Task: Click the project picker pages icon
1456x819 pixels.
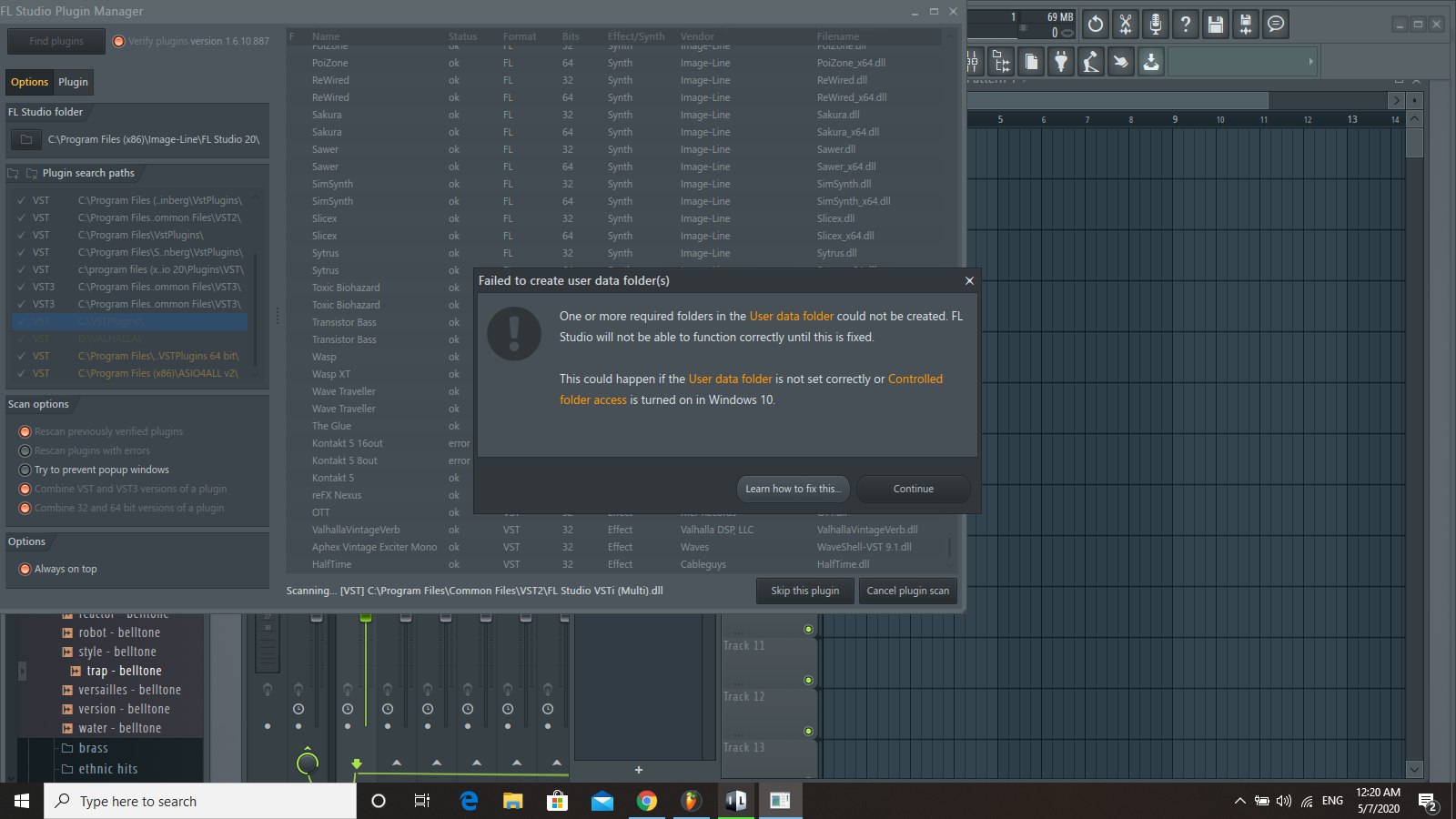Action: coord(1031,62)
